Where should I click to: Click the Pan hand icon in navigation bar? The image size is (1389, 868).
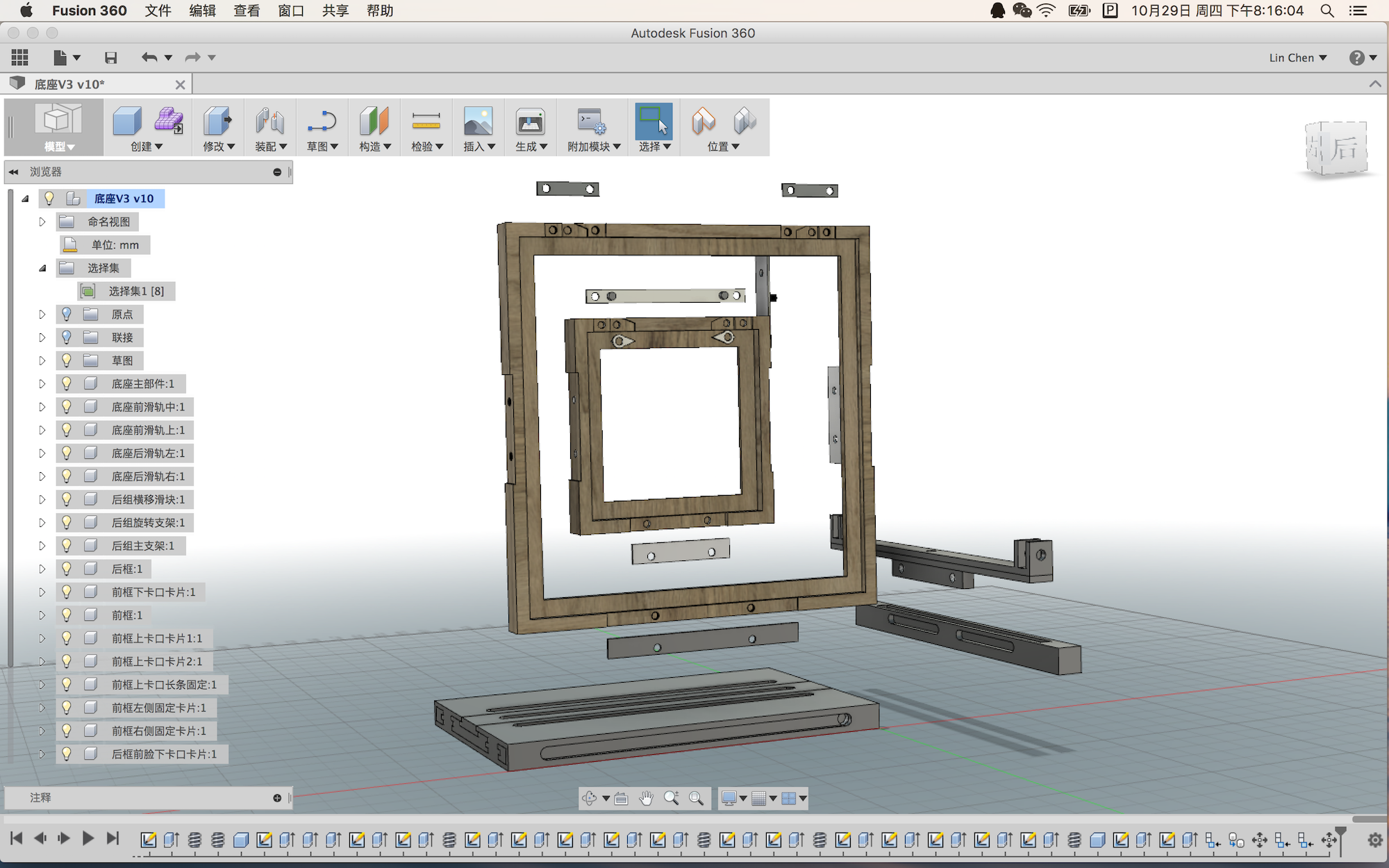[647, 798]
